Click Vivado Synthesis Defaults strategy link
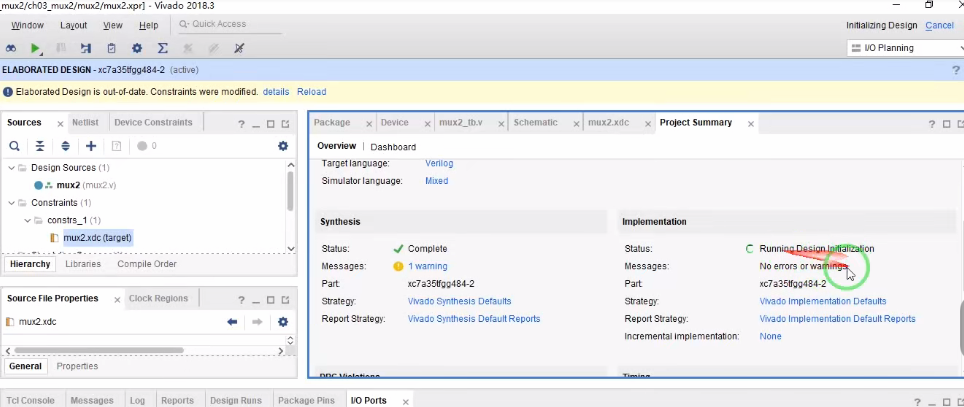The height and width of the screenshot is (407, 964). pos(459,301)
